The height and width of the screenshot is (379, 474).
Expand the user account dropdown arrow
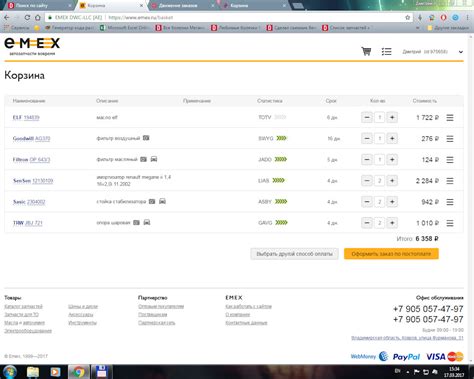pos(461,52)
